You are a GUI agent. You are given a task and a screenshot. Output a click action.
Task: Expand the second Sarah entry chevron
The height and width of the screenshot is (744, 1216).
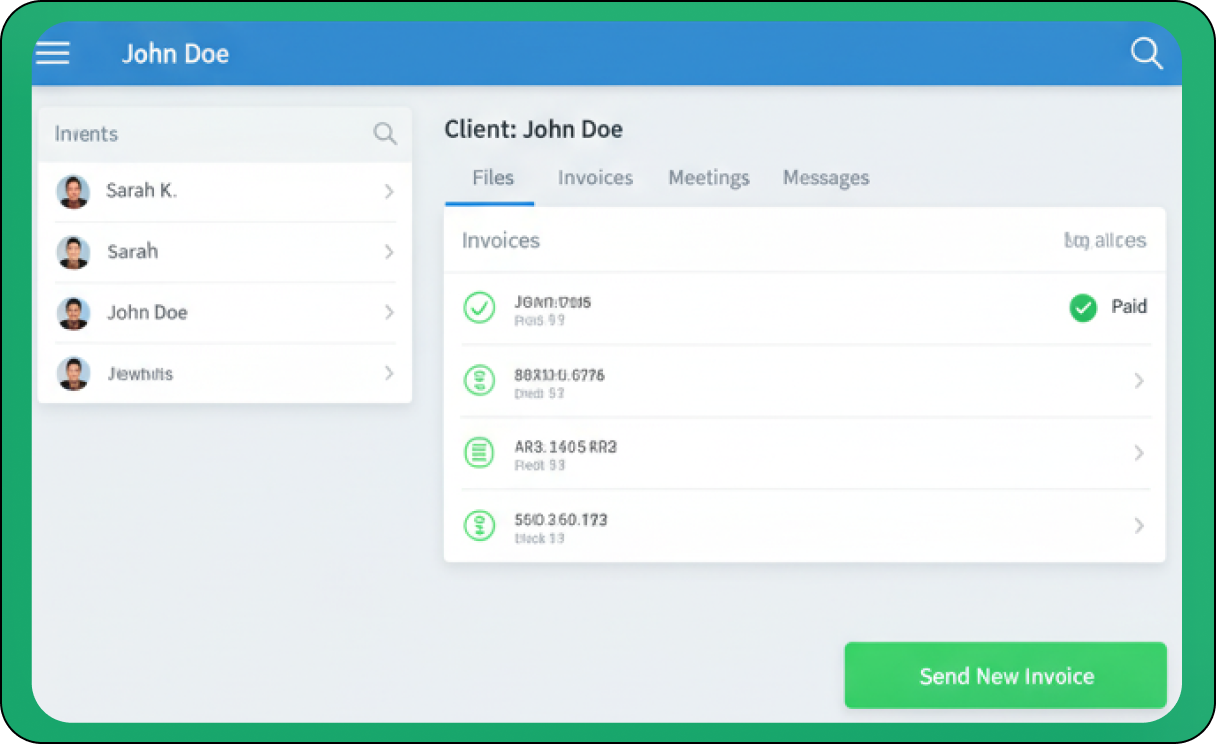389,252
